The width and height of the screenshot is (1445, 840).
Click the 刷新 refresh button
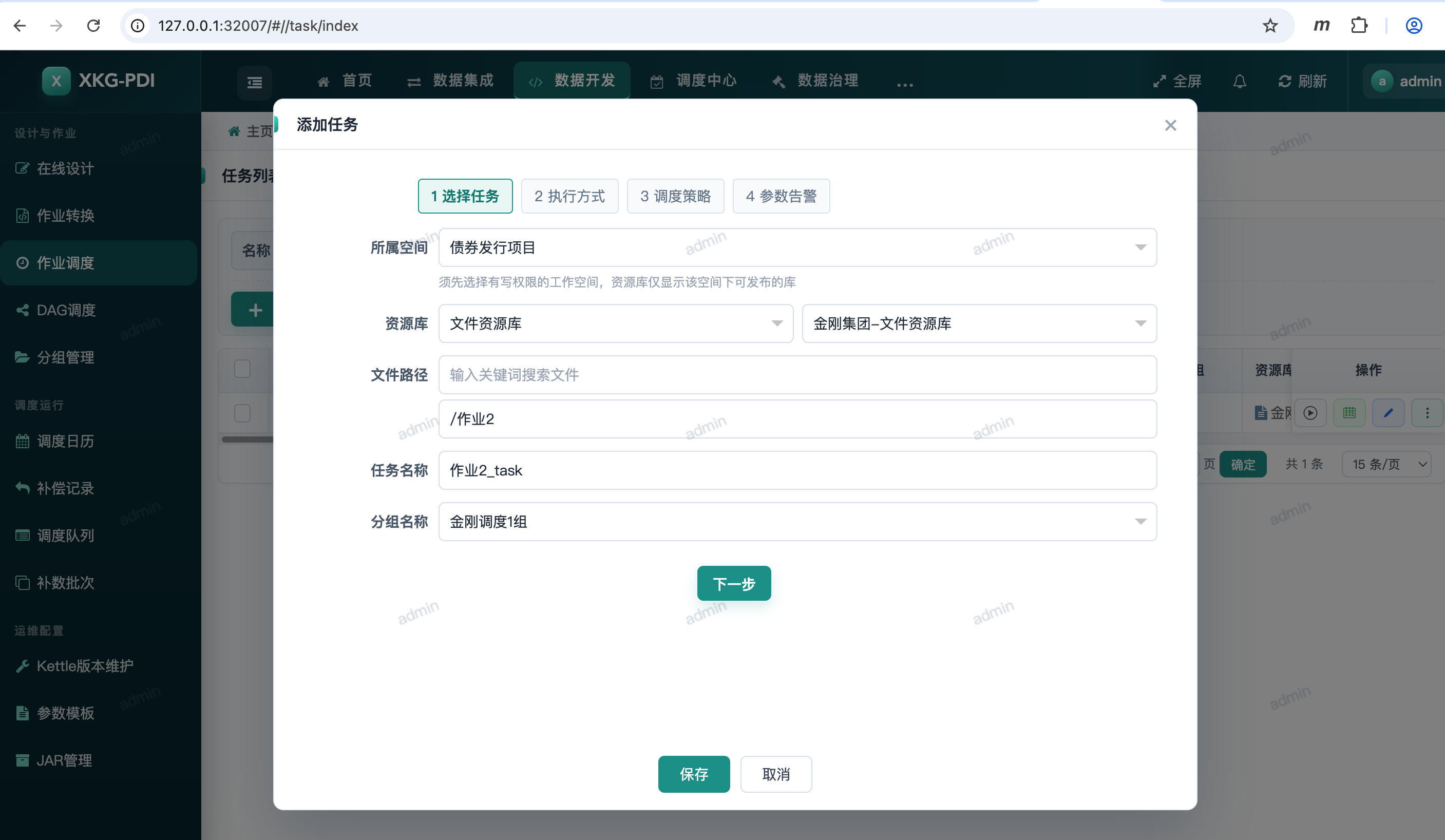pyautogui.click(x=1302, y=82)
